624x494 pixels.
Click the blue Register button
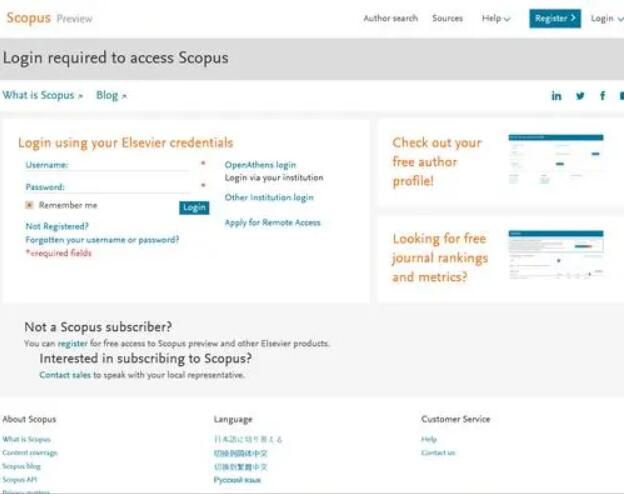point(554,18)
